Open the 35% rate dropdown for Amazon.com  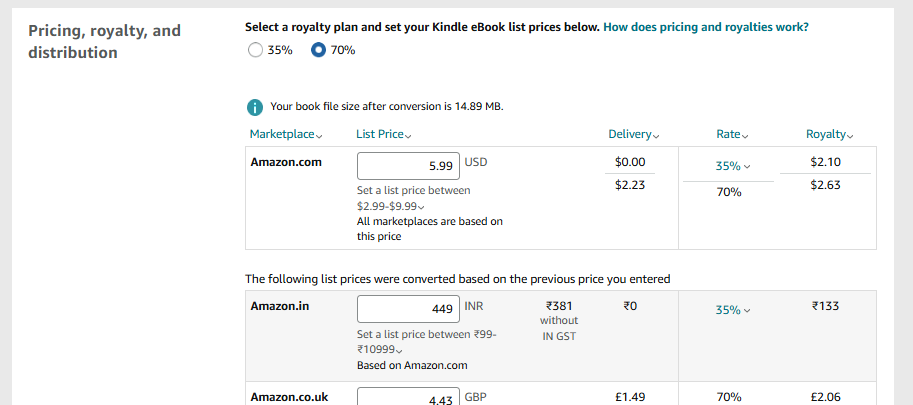coord(733,167)
